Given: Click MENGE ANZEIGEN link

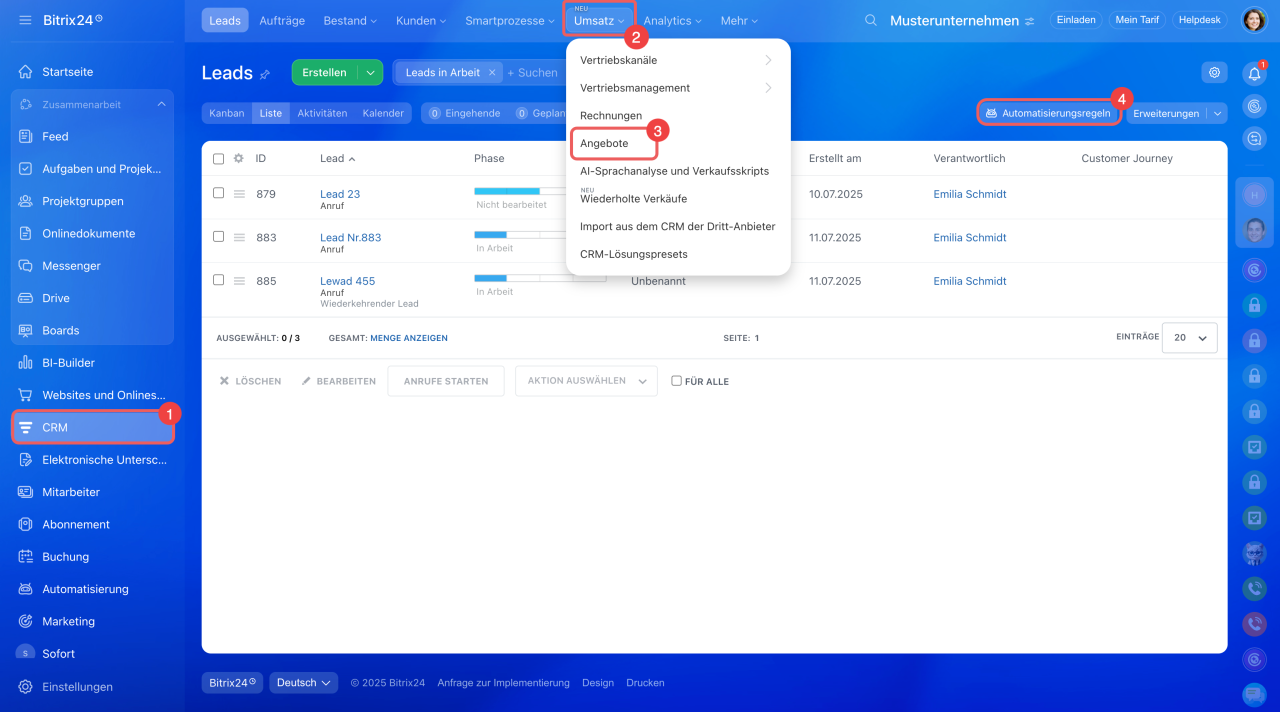Looking at the screenshot, I should (409, 338).
